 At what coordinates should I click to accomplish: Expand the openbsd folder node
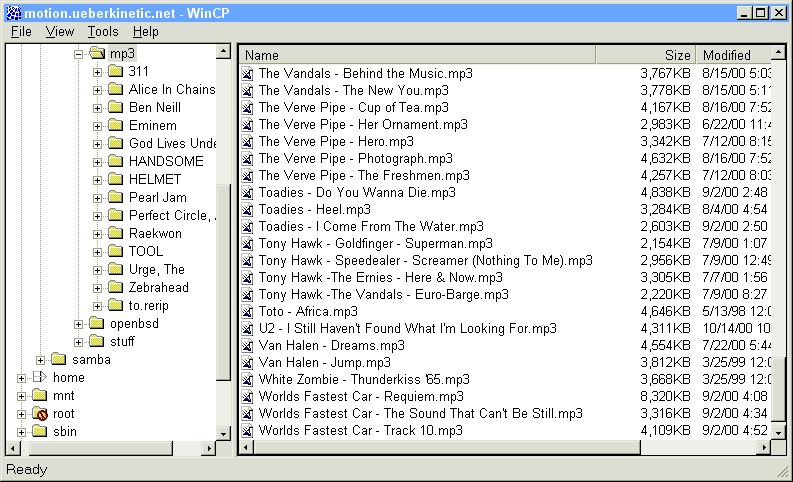tap(78, 324)
